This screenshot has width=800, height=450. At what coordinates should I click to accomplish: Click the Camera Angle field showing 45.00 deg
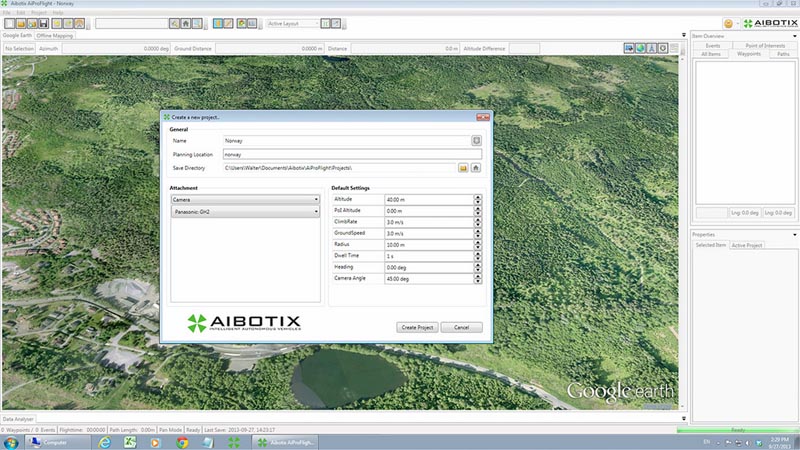point(429,279)
